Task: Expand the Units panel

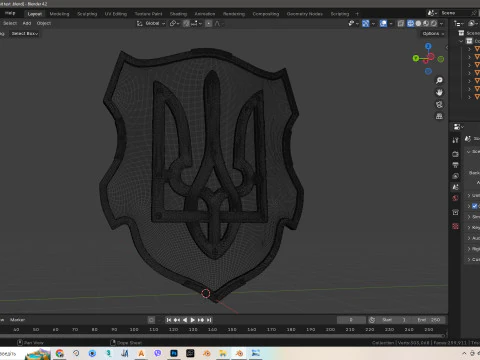Action: (469, 195)
